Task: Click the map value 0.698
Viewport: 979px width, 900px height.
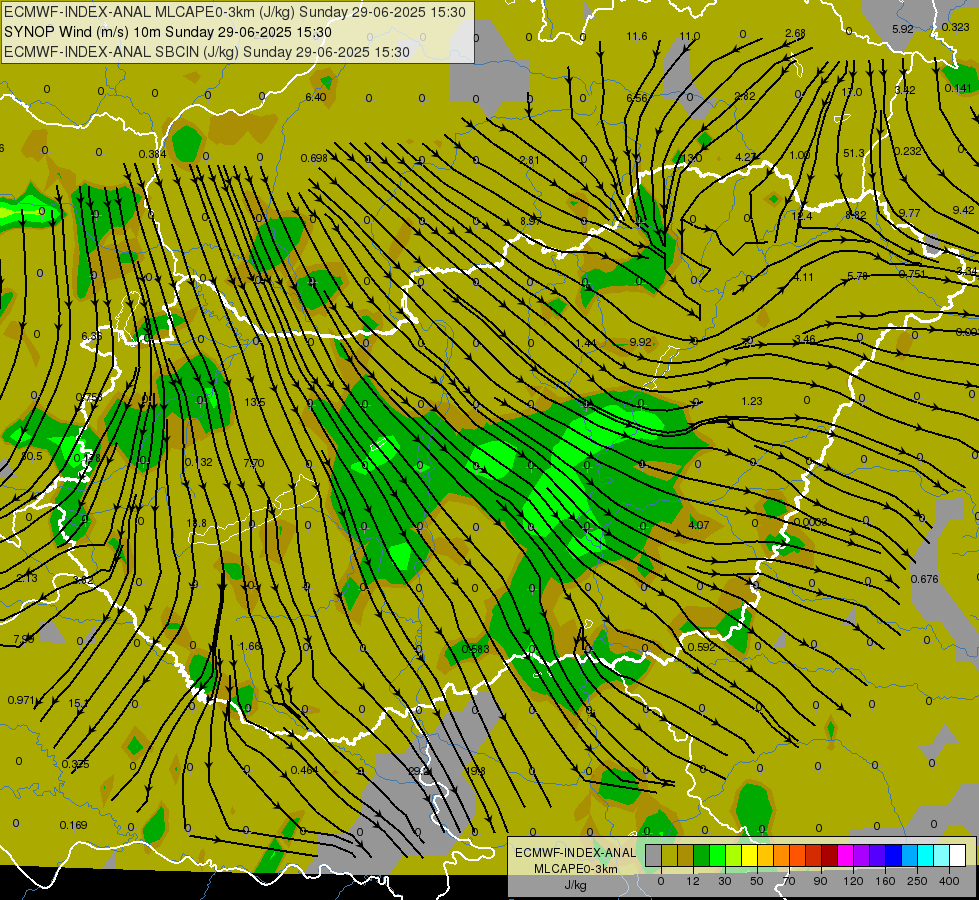Action: pyautogui.click(x=314, y=158)
